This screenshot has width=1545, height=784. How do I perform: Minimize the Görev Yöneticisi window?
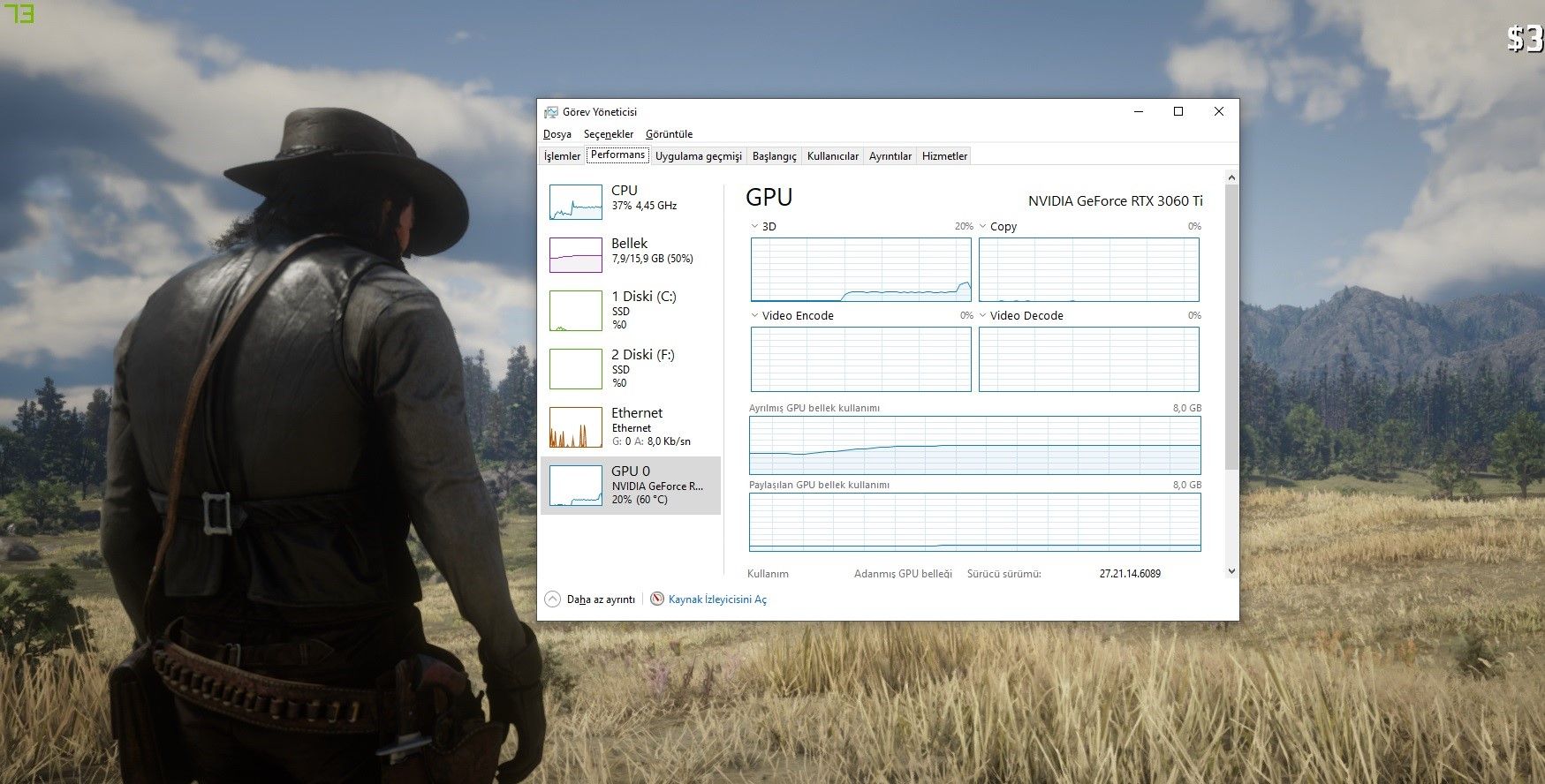(1138, 111)
